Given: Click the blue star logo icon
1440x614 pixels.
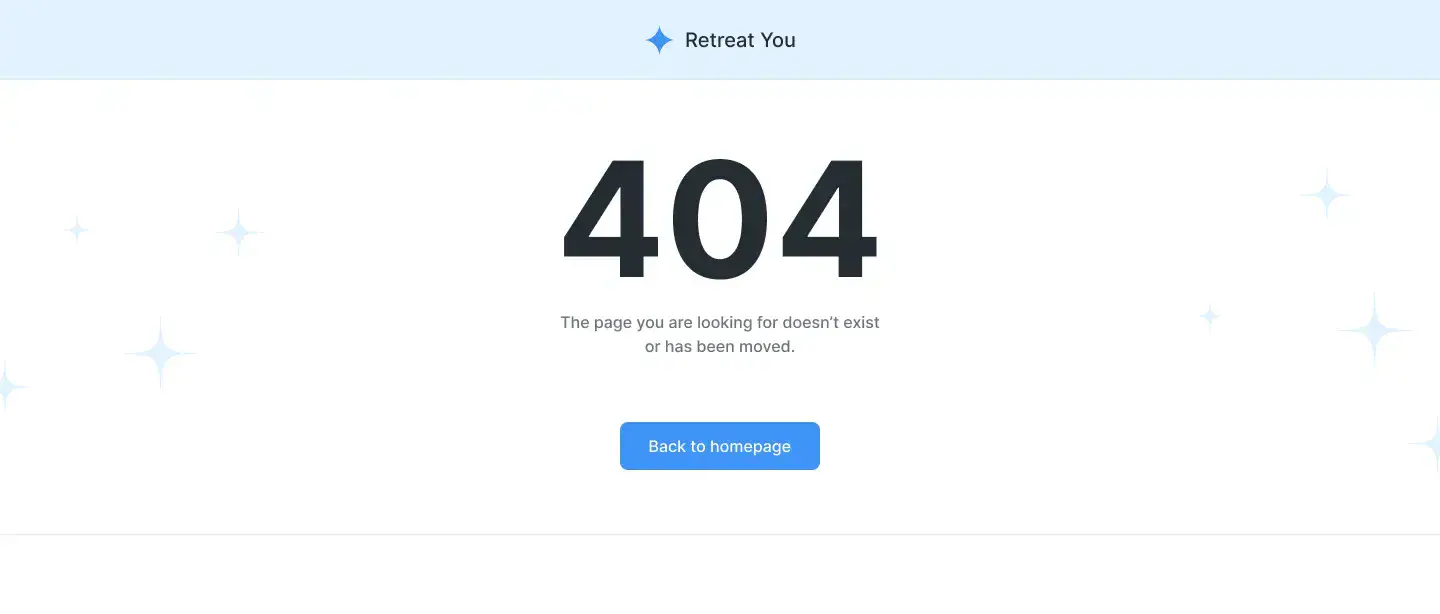Looking at the screenshot, I should (659, 40).
